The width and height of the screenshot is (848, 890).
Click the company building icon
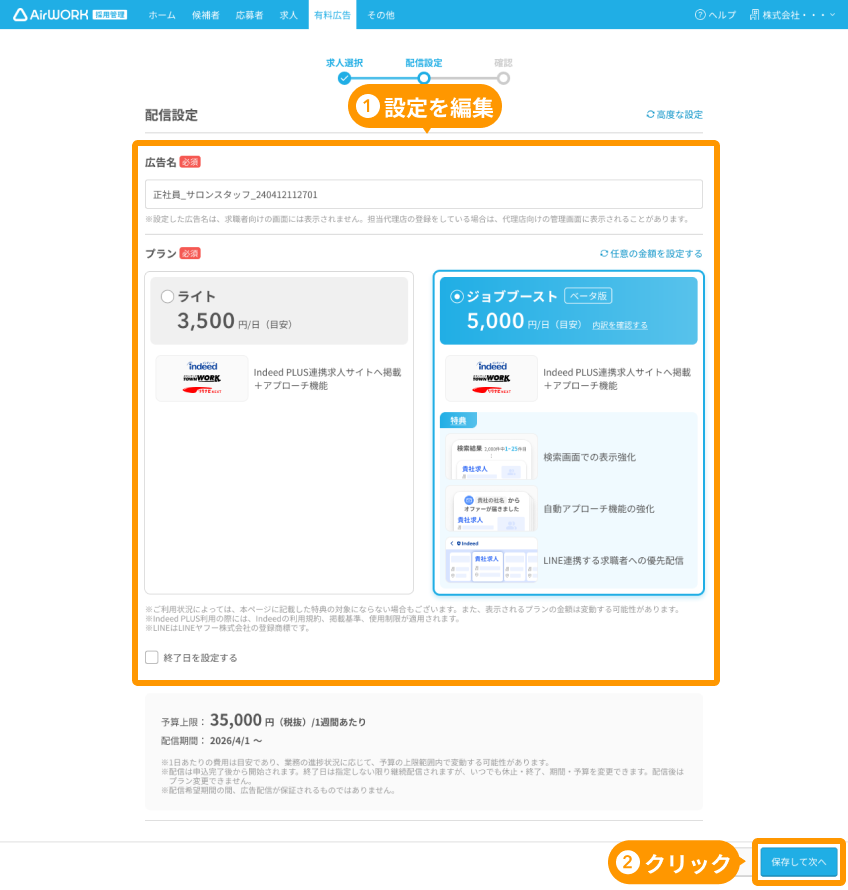point(754,15)
